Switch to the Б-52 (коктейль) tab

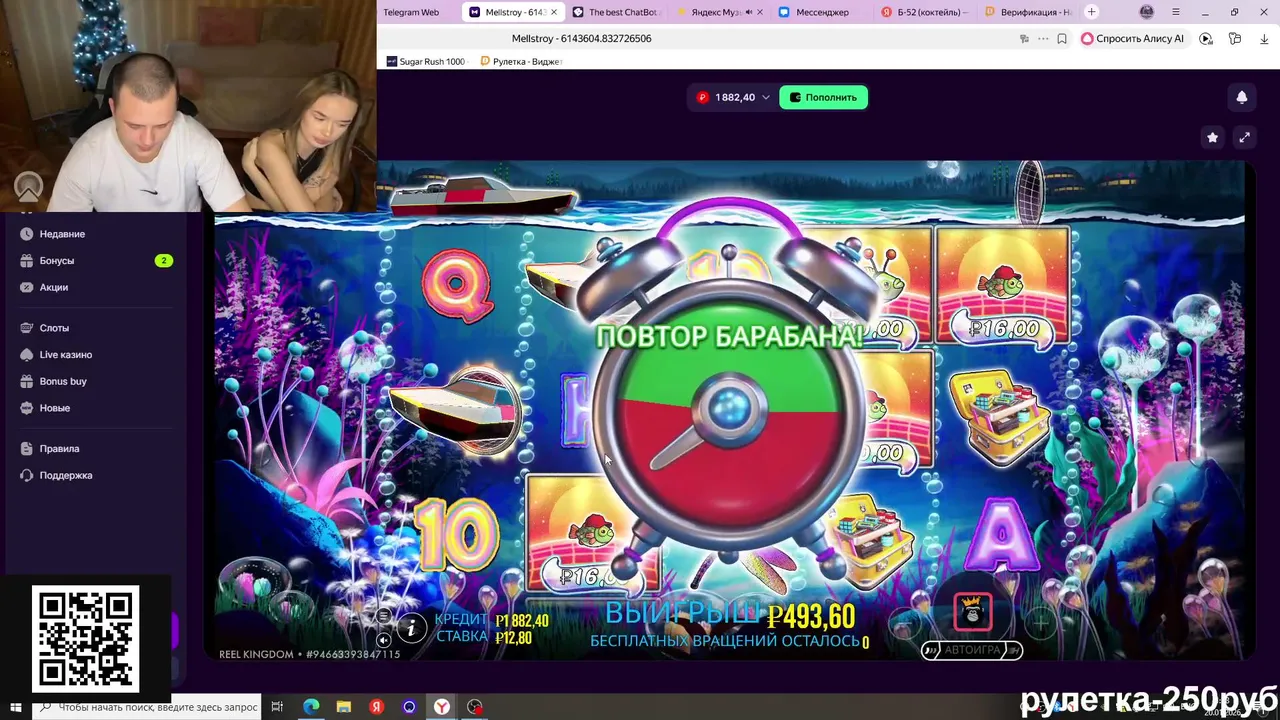[x=925, y=12]
